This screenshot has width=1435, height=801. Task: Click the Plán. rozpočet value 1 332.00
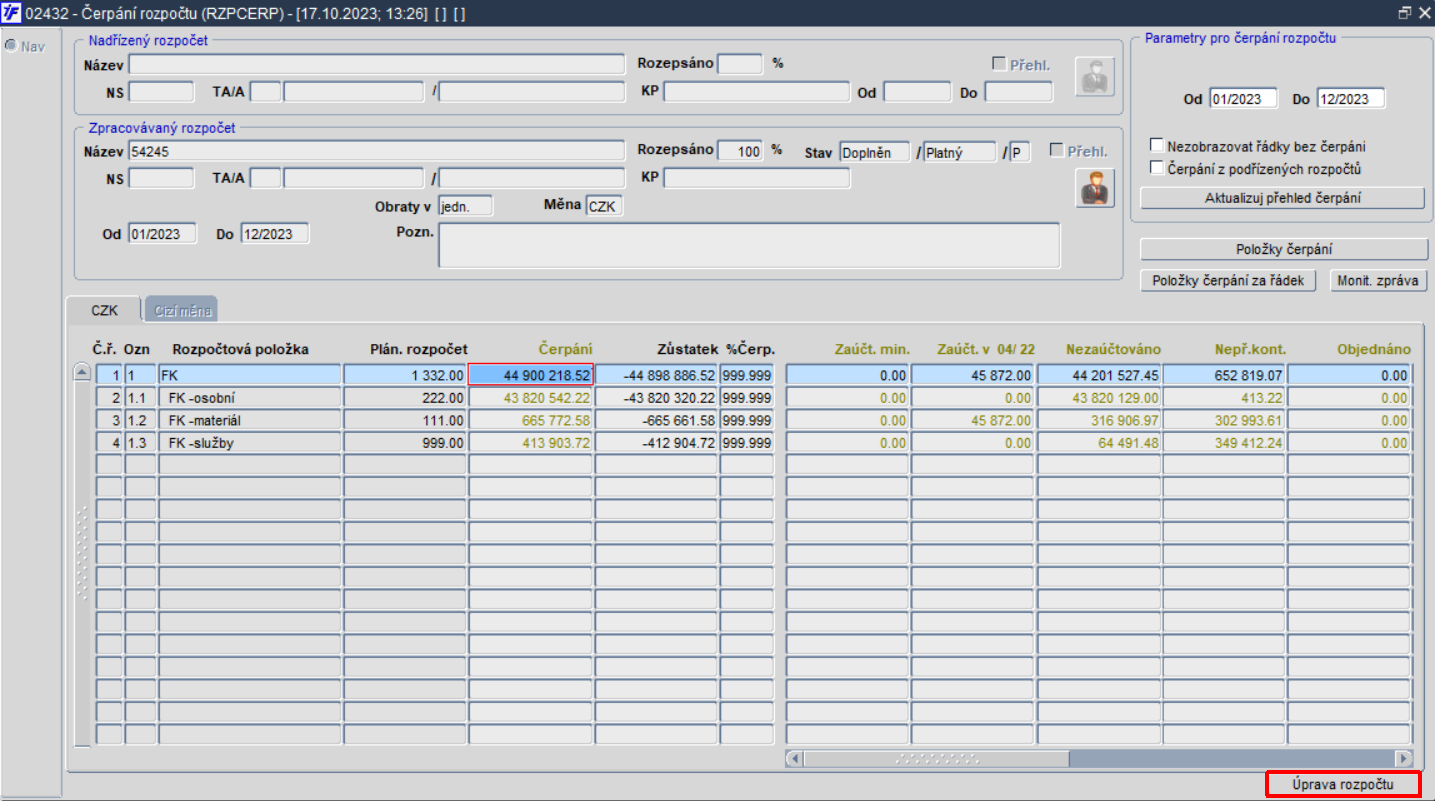pyautogui.click(x=405, y=375)
